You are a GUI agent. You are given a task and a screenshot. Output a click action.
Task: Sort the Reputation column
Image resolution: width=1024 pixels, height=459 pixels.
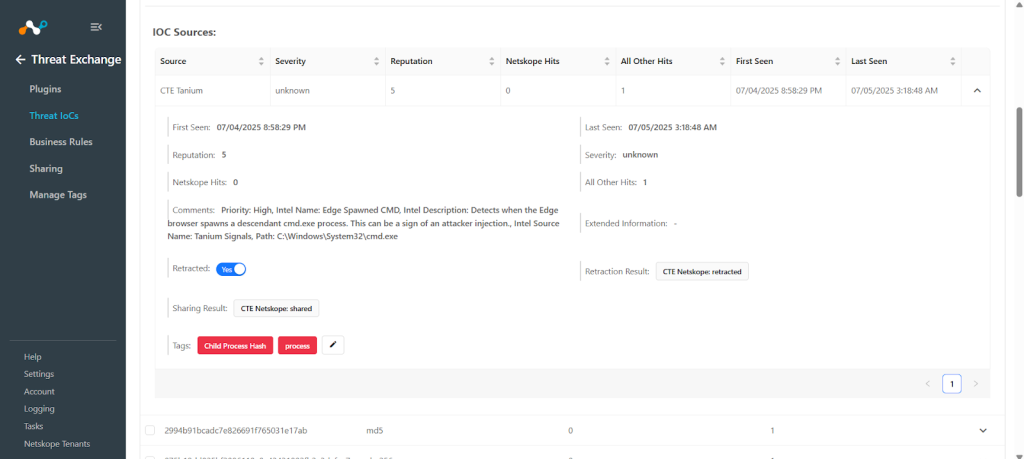point(492,61)
